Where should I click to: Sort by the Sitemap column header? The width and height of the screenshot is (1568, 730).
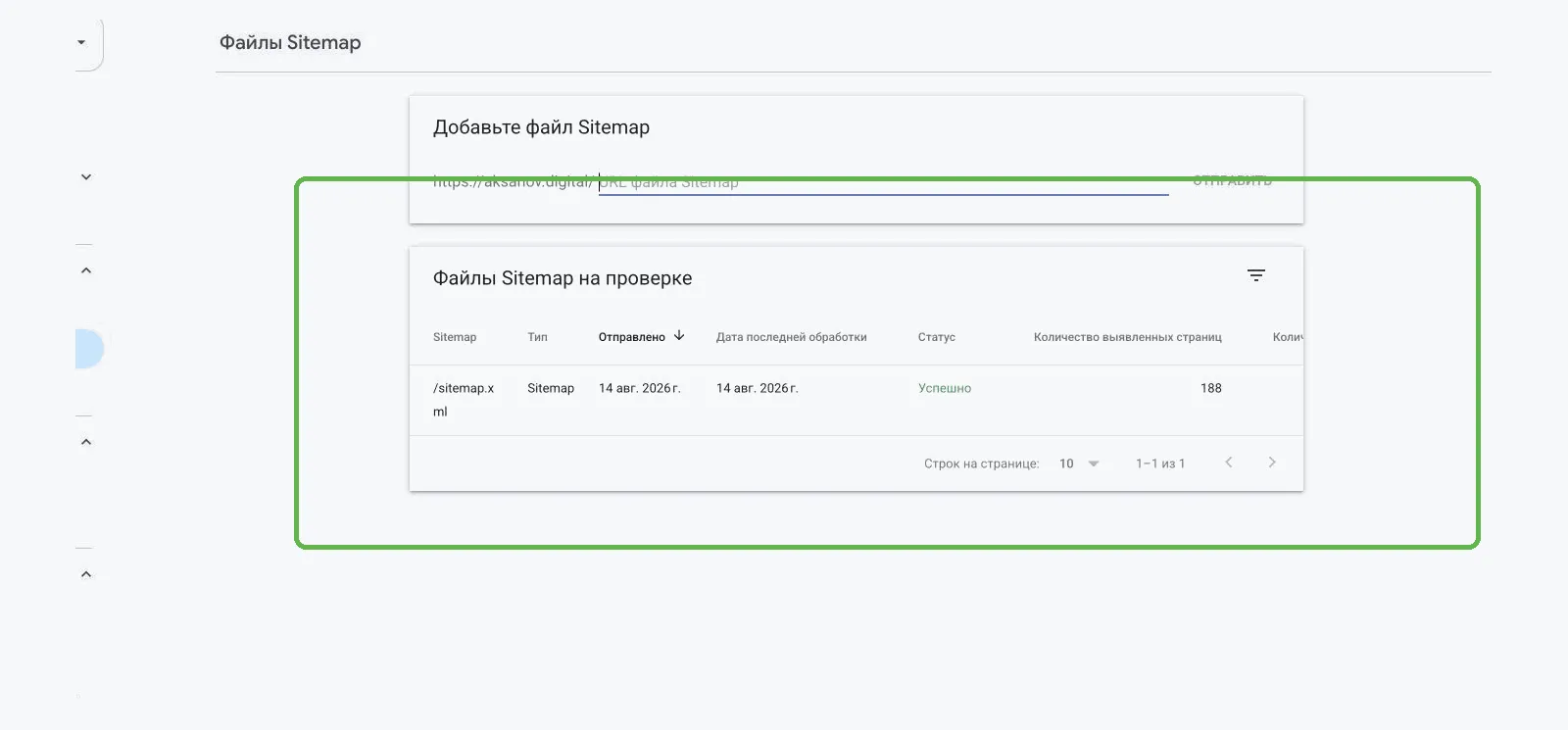coord(455,337)
